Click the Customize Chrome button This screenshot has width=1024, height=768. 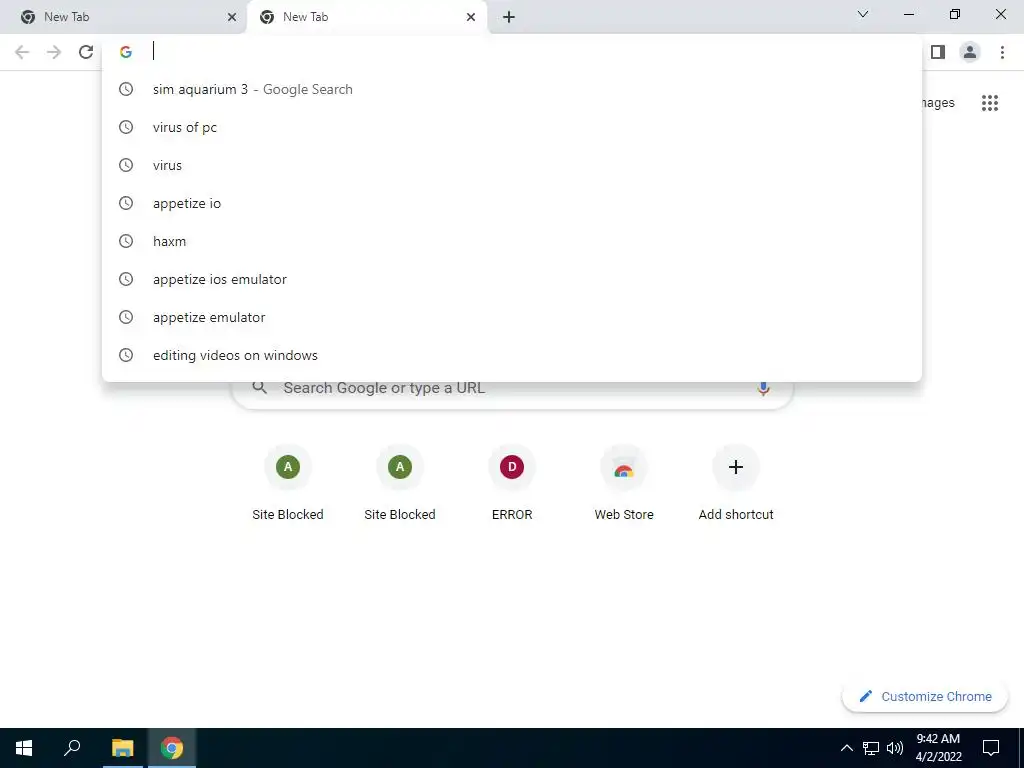pyautogui.click(x=925, y=697)
